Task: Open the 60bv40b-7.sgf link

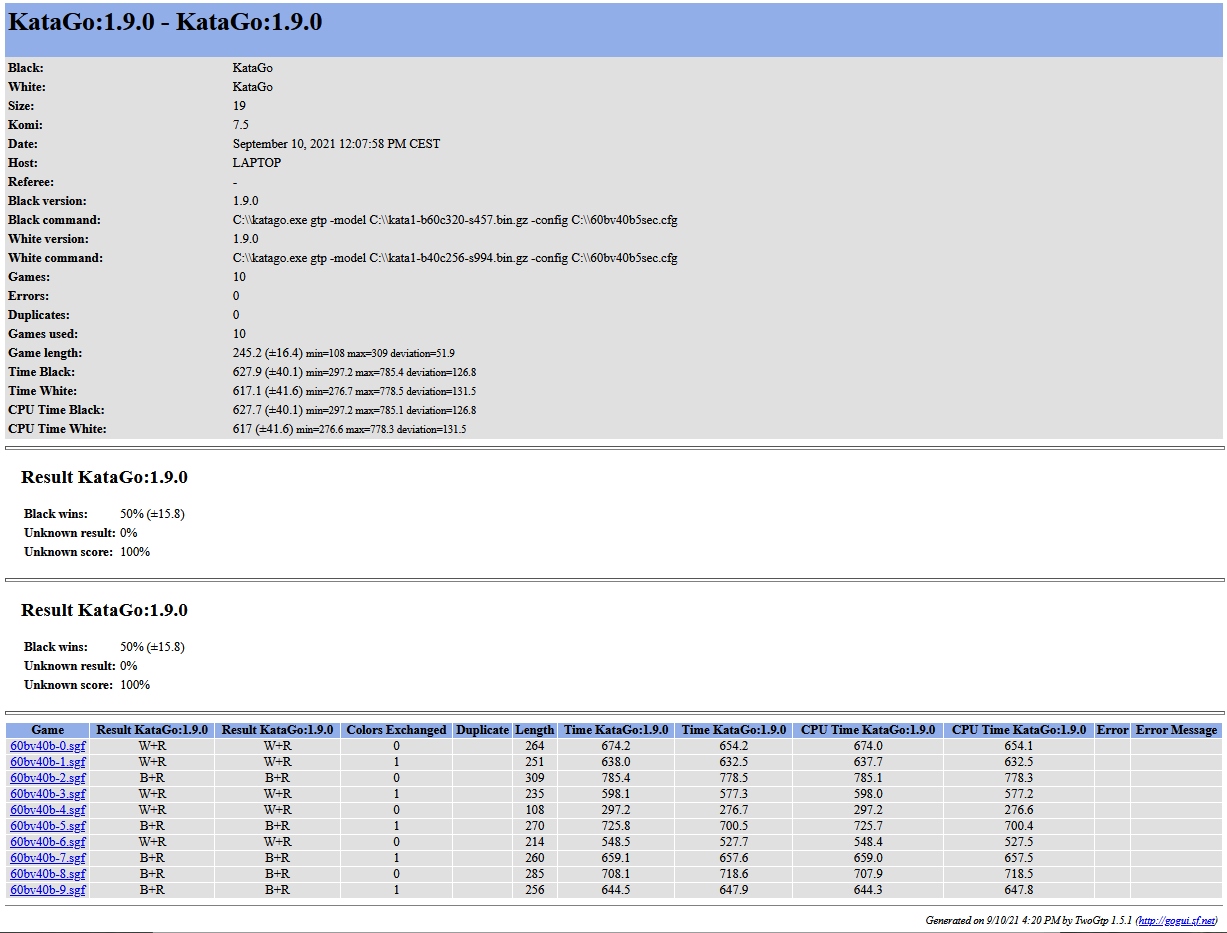Action: [x=48, y=858]
